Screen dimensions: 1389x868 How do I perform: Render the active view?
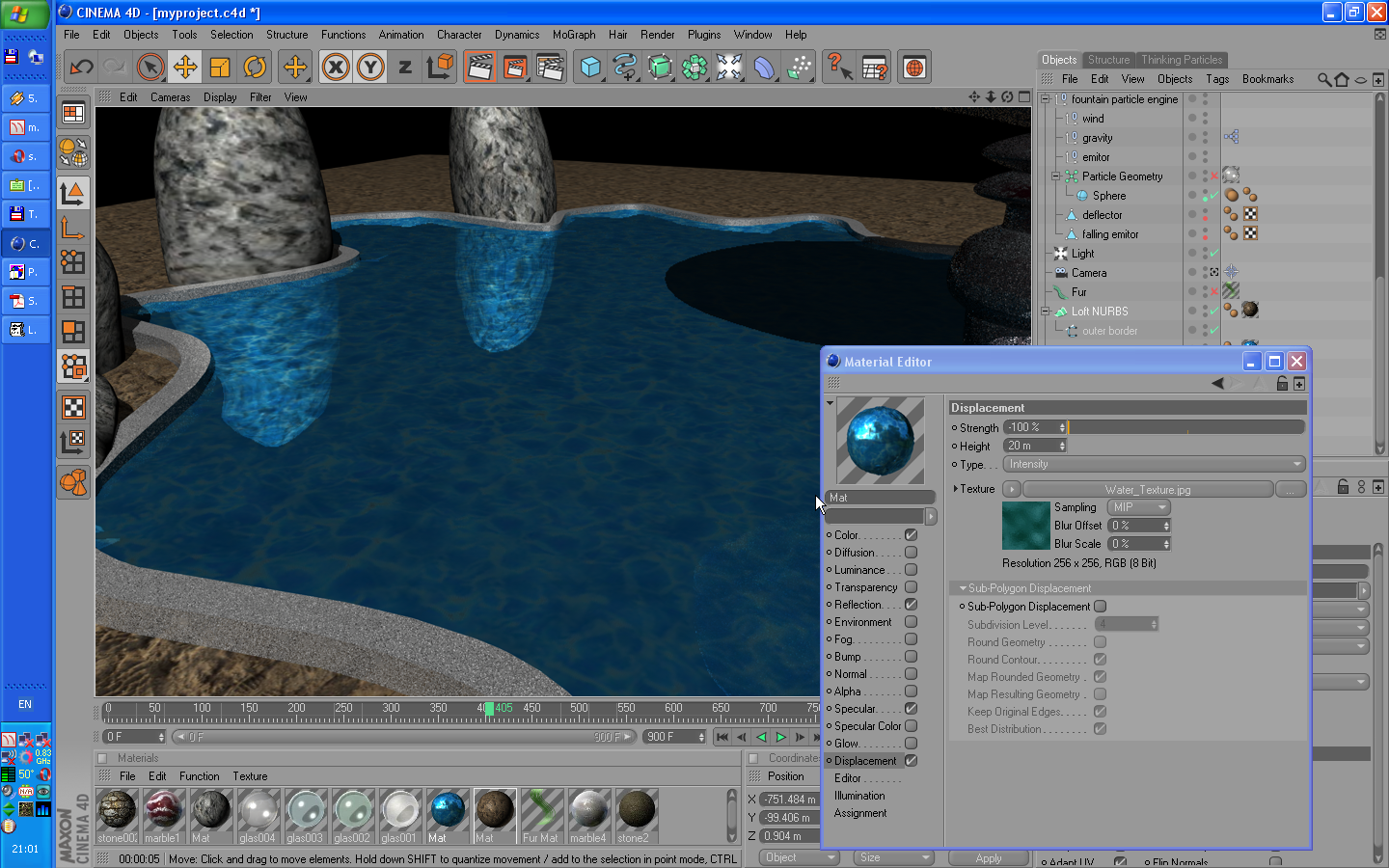[x=479, y=68]
